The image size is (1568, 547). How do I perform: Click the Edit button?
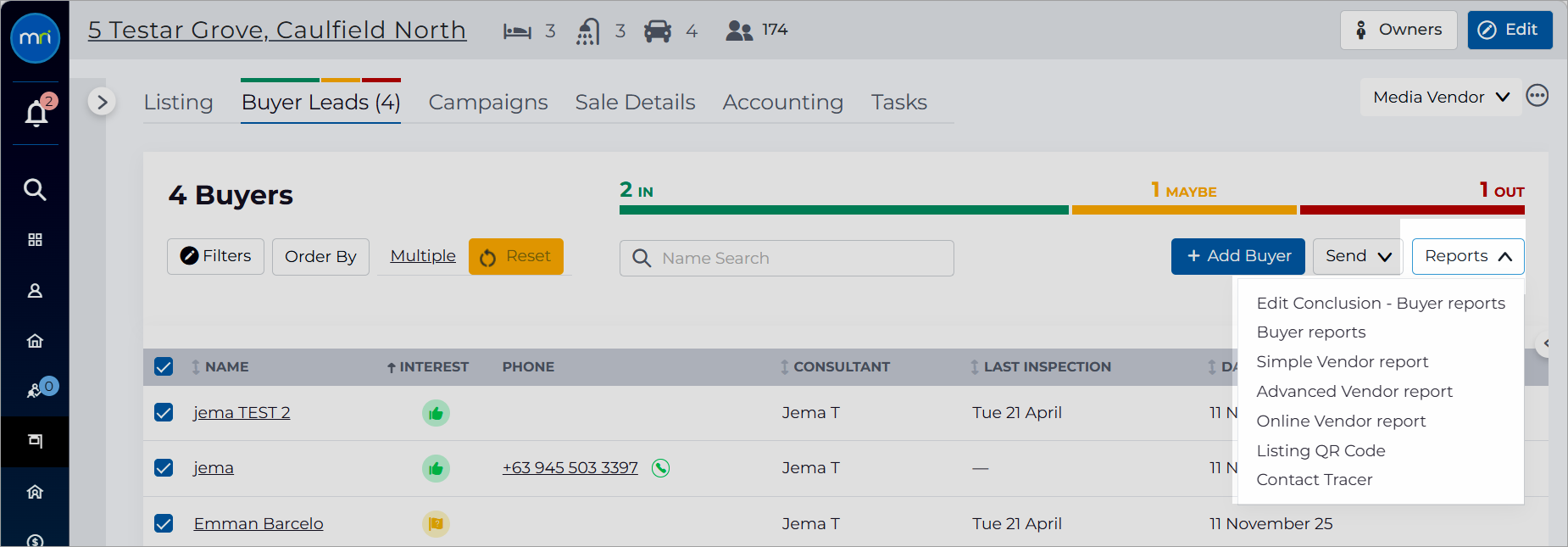1510,30
